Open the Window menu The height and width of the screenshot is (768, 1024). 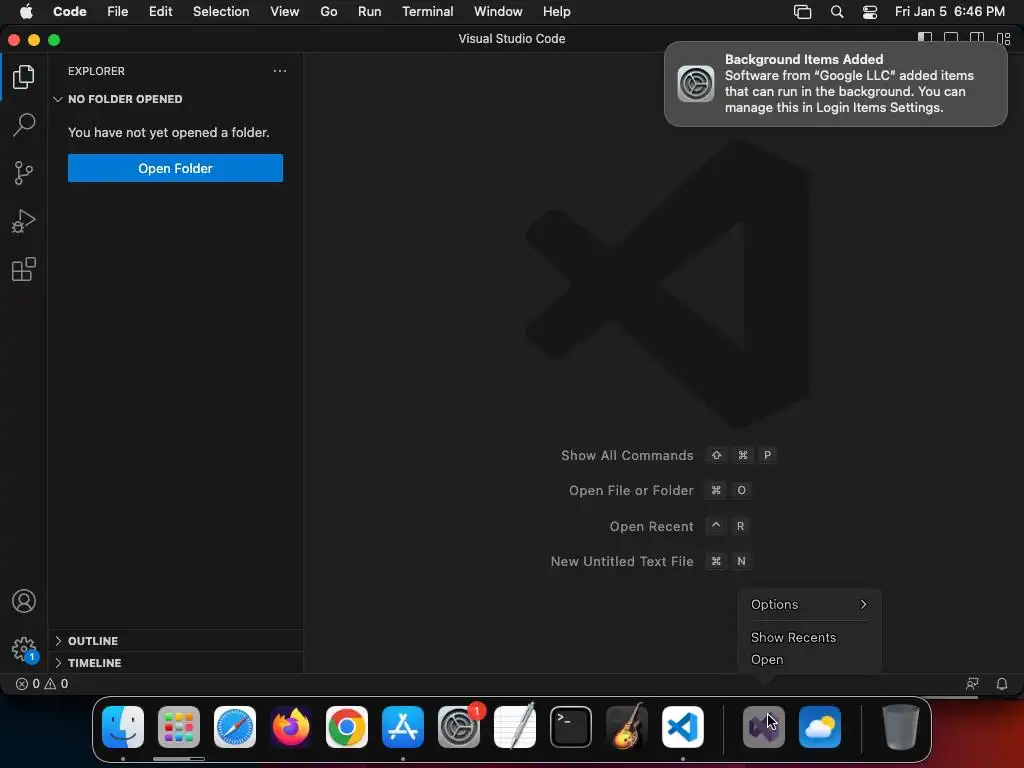(498, 12)
